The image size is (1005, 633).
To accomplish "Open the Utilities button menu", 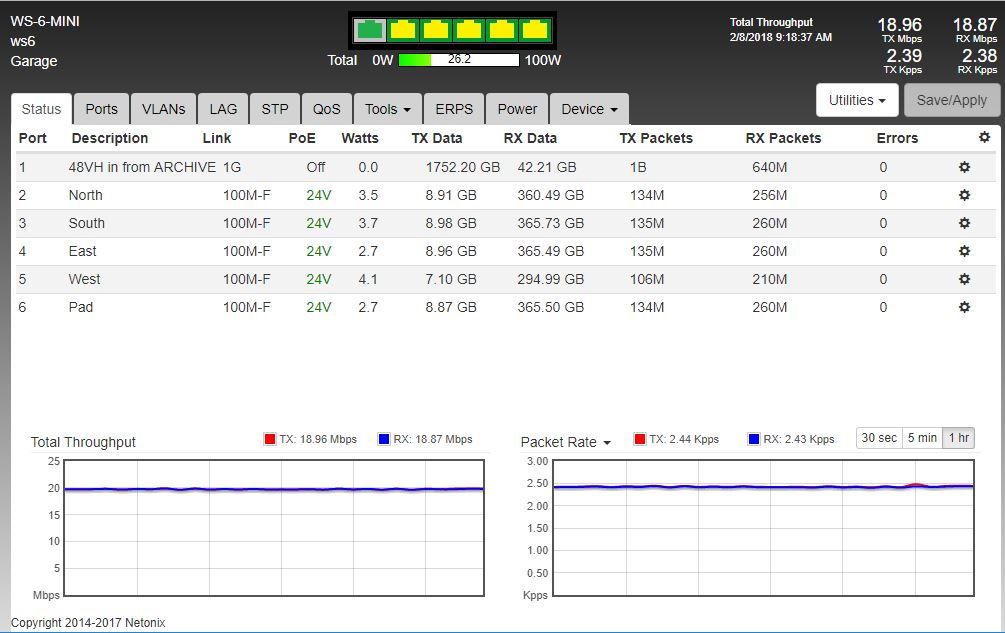I will 857,100.
